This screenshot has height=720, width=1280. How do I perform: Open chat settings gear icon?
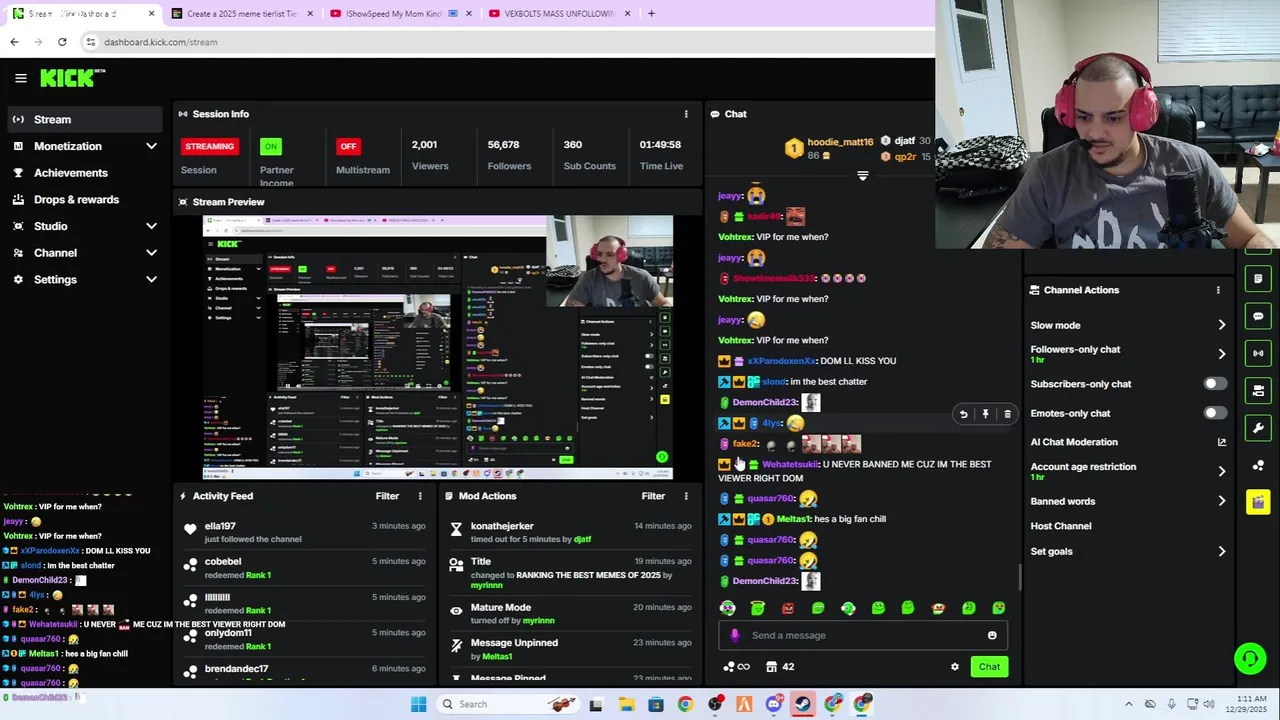coord(955,667)
